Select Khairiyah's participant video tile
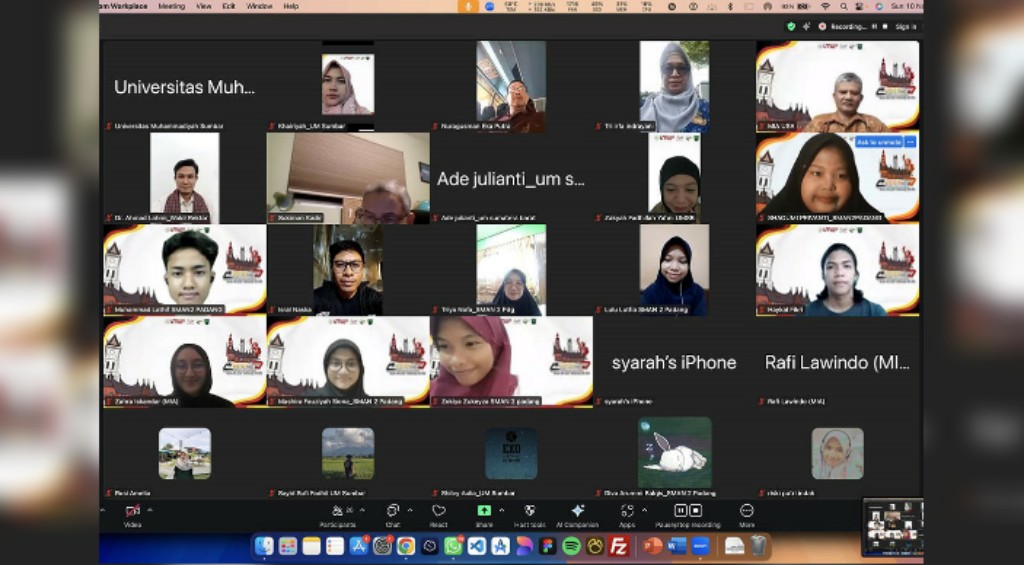 347,86
